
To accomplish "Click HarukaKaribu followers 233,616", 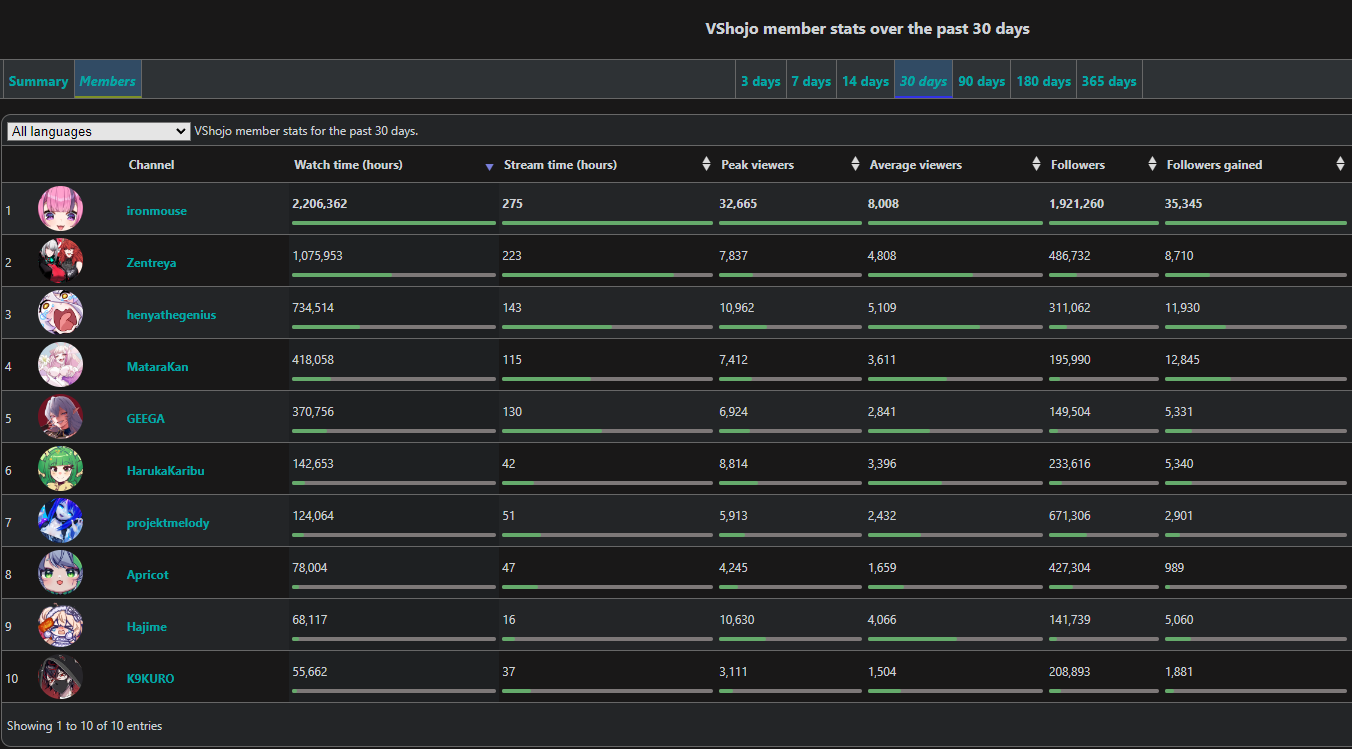I will [x=1070, y=464].
